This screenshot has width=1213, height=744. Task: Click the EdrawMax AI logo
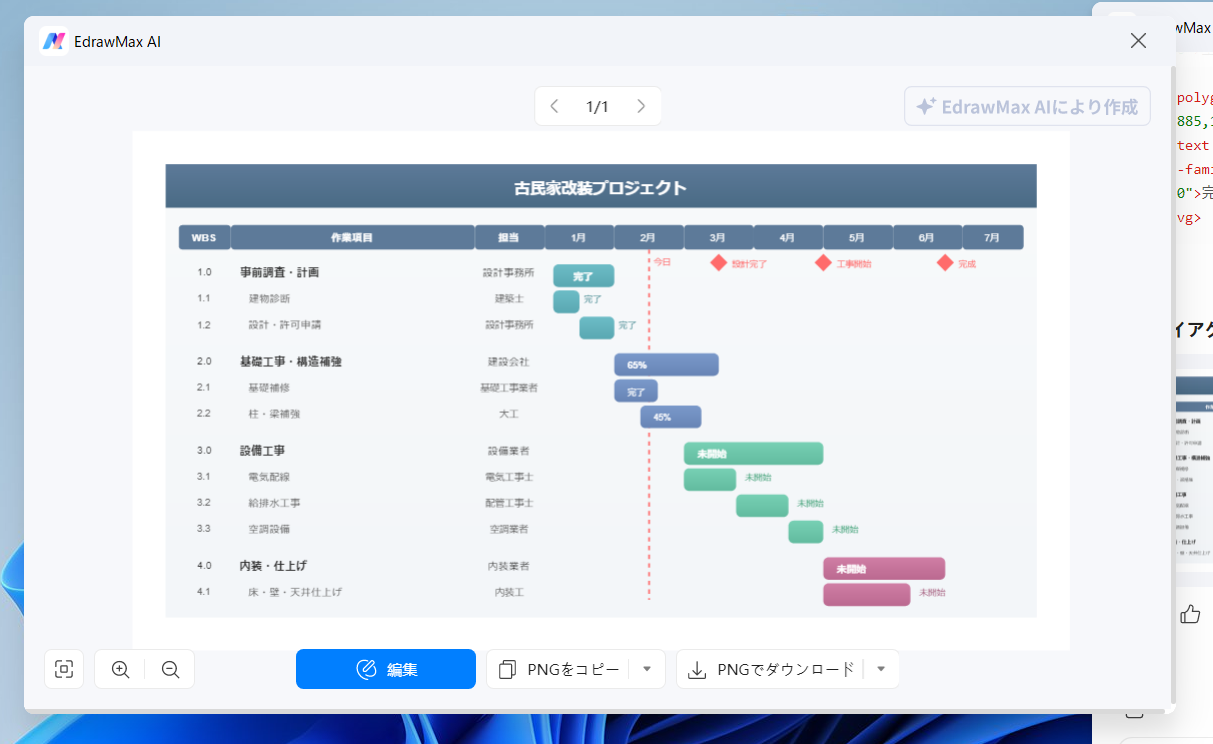pyautogui.click(x=53, y=41)
